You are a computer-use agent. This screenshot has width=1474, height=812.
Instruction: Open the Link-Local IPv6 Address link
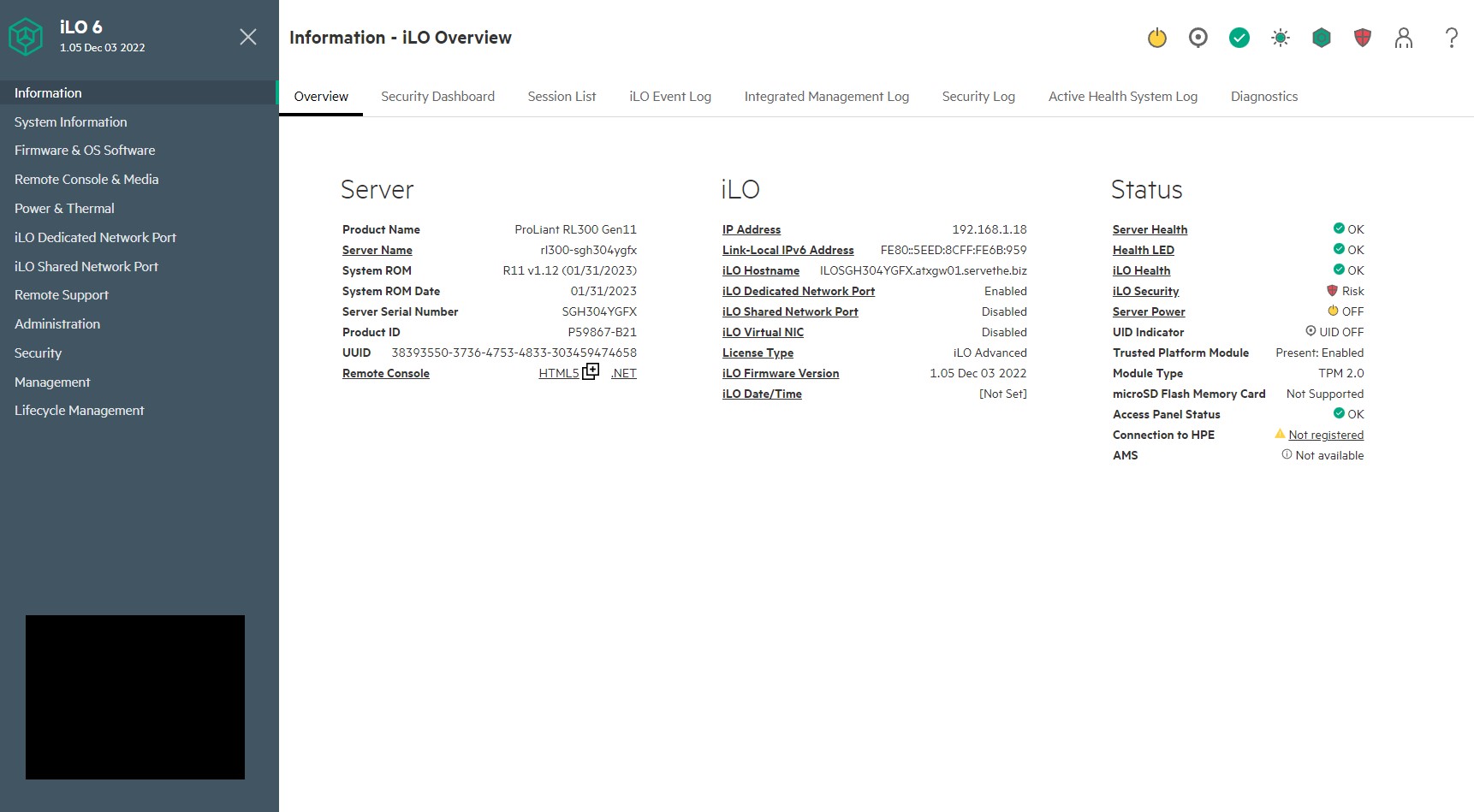point(788,250)
